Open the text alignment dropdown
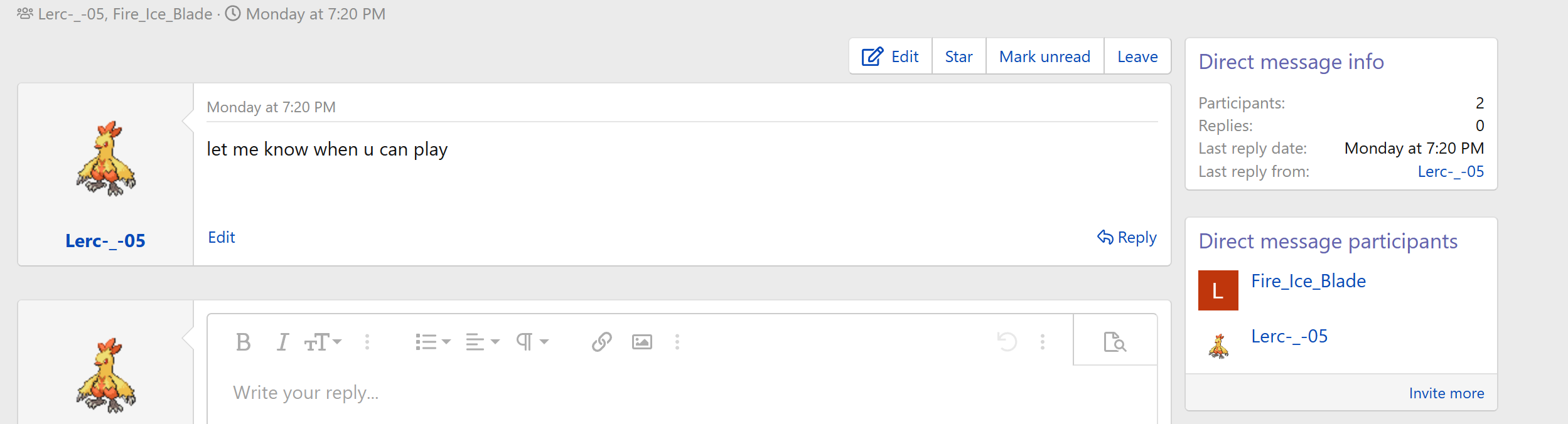The image size is (1568, 424). click(482, 342)
